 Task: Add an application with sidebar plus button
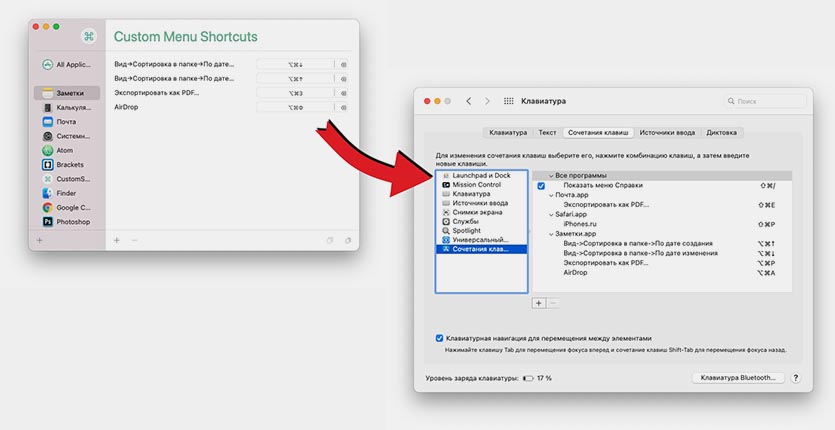pyautogui.click(x=39, y=240)
